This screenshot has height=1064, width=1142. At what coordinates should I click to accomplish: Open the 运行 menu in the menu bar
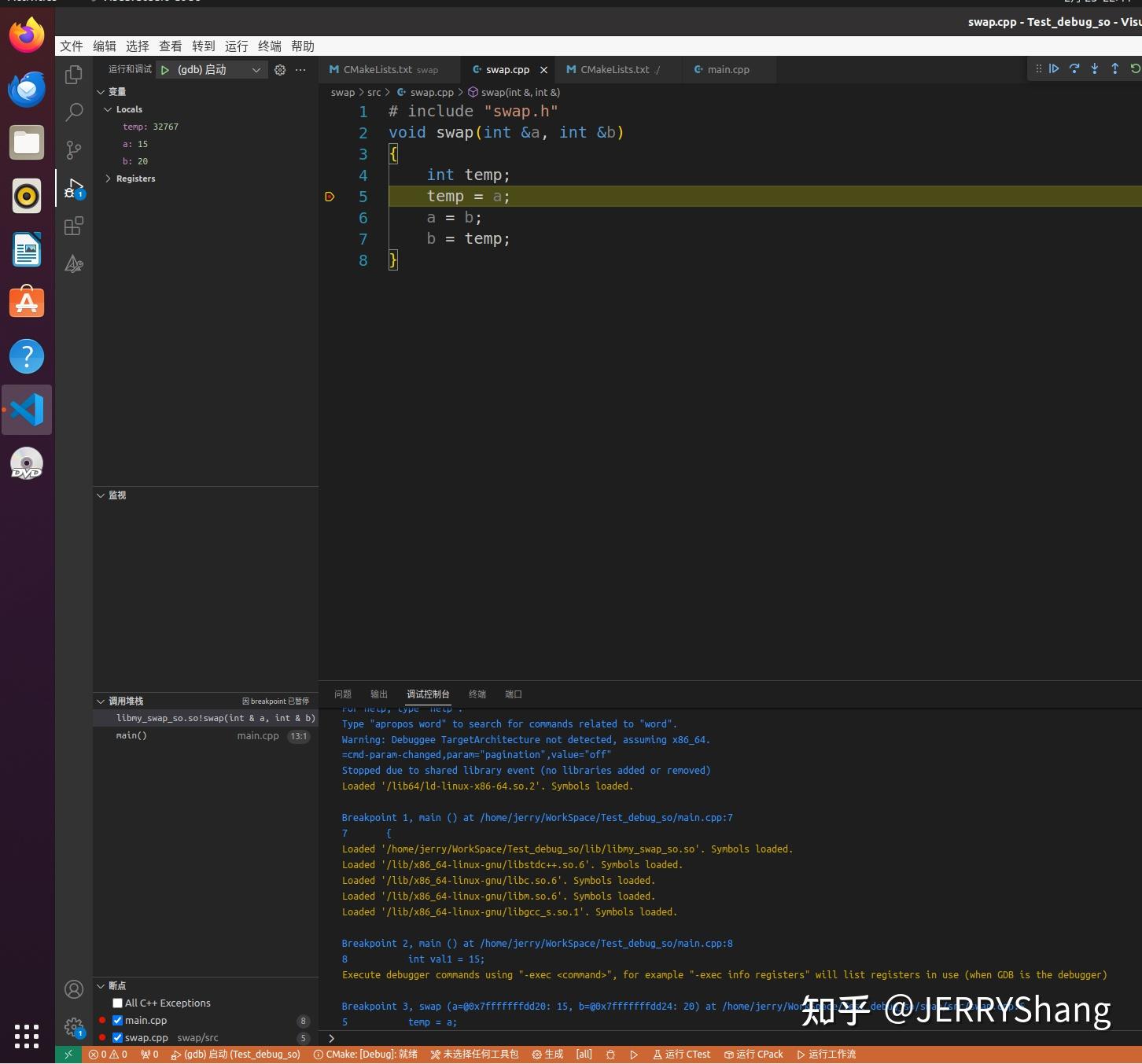click(x=236, y=46)
